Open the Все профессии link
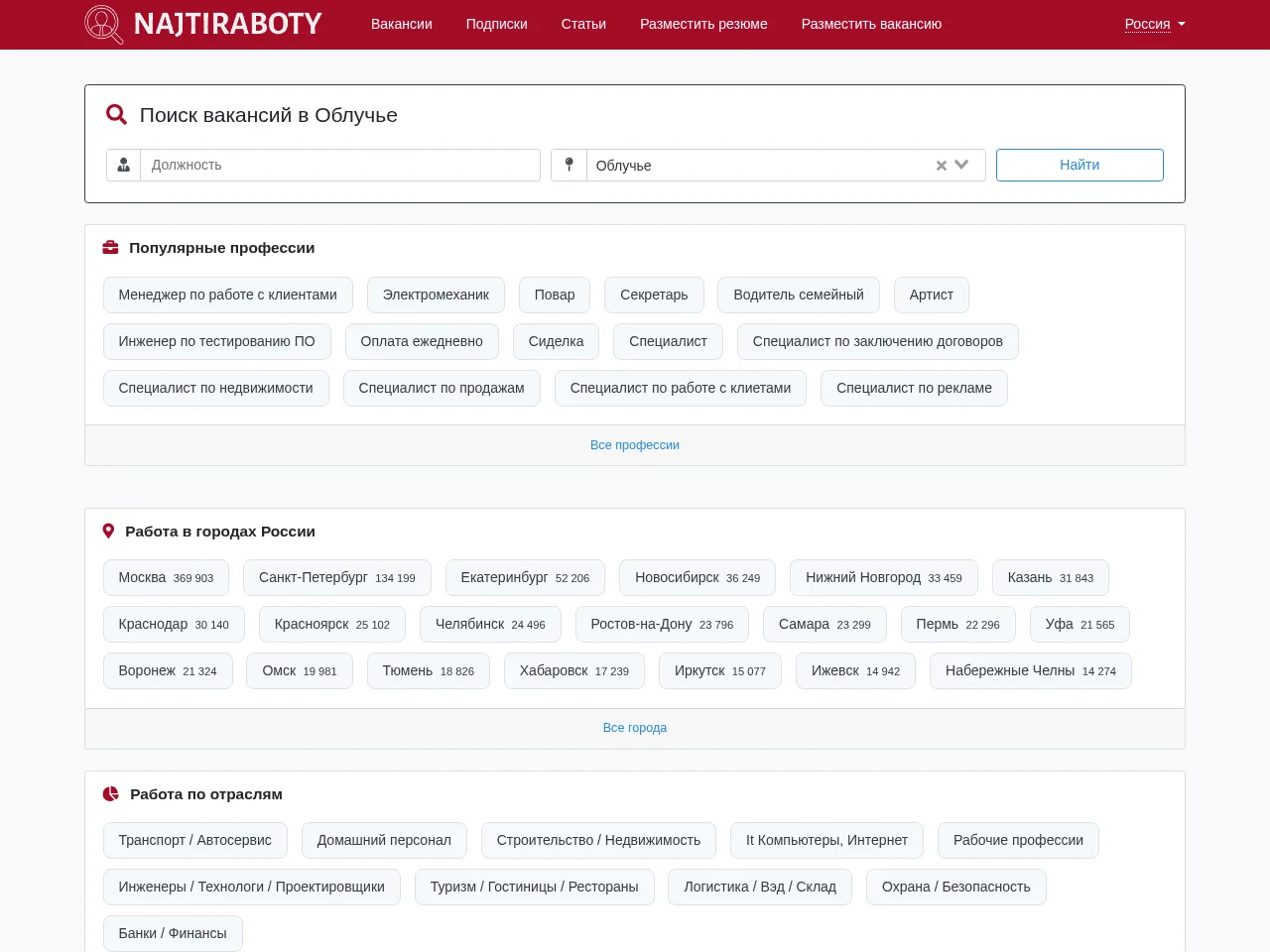Image resolution: width=1270 pixels, height=952 pixels. click(x=635, y=445)
